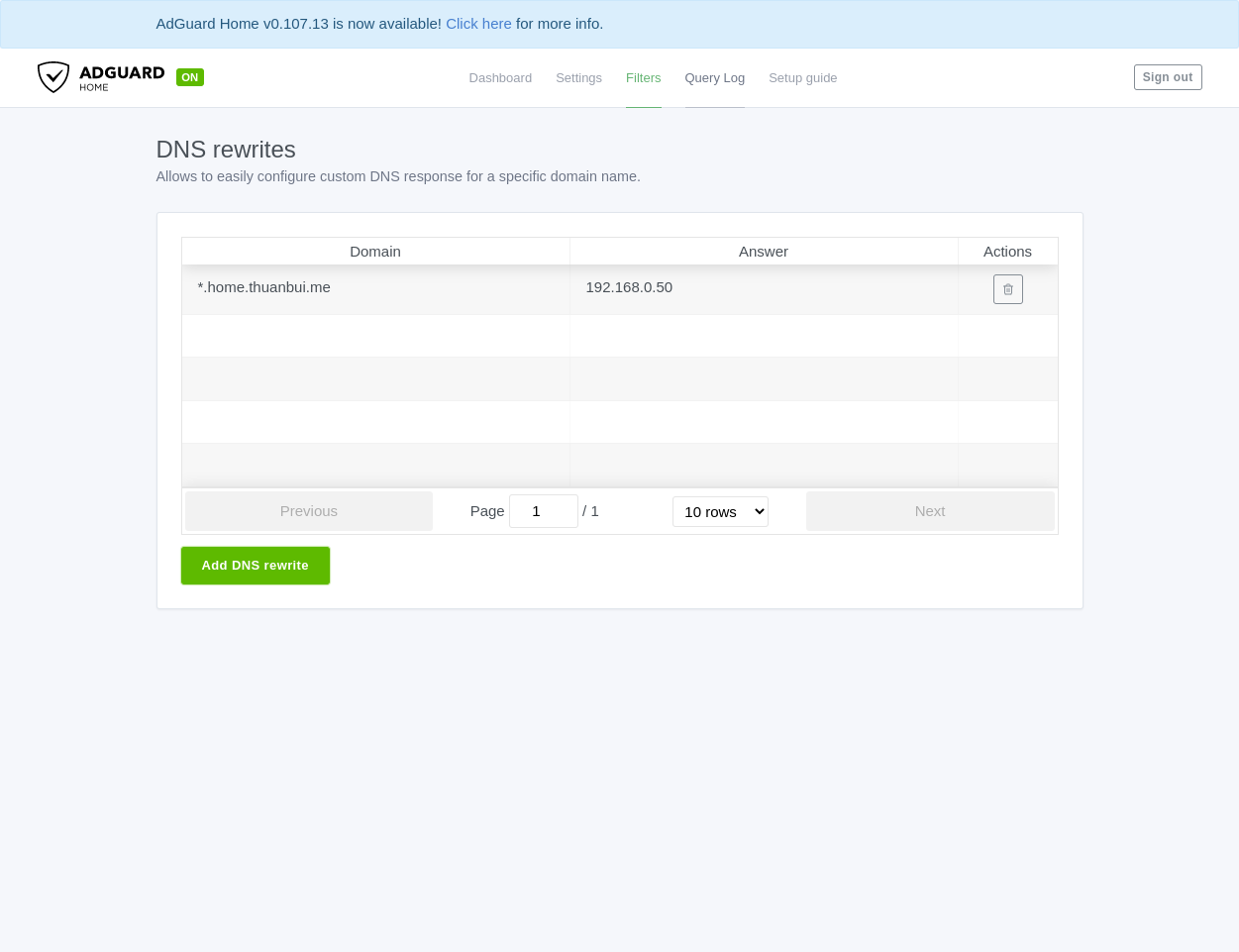Follow the 'Click here' update link
Viewport: 1239px width, 952px height.
click(478, 24)
